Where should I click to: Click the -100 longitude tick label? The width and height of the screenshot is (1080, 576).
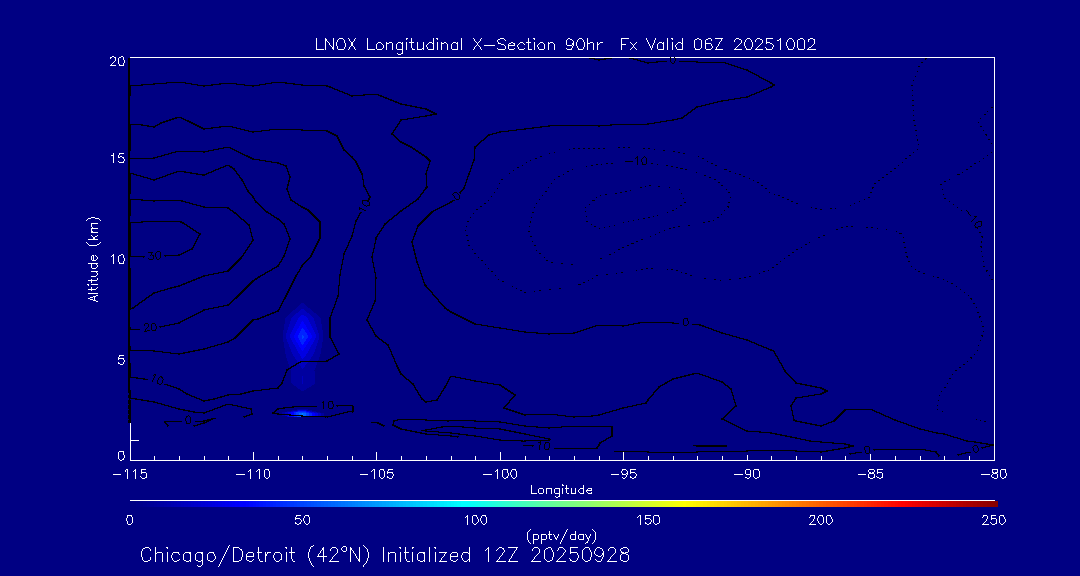[x=500, y=475]
